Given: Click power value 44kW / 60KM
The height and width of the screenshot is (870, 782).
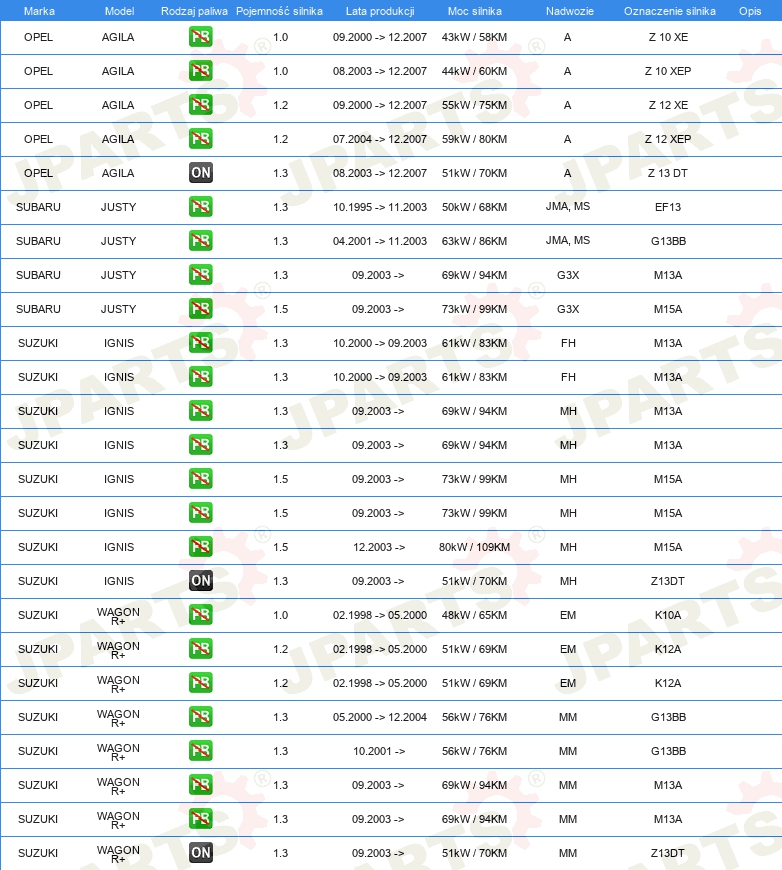Looking at the screenshot, I should point(475,71).
